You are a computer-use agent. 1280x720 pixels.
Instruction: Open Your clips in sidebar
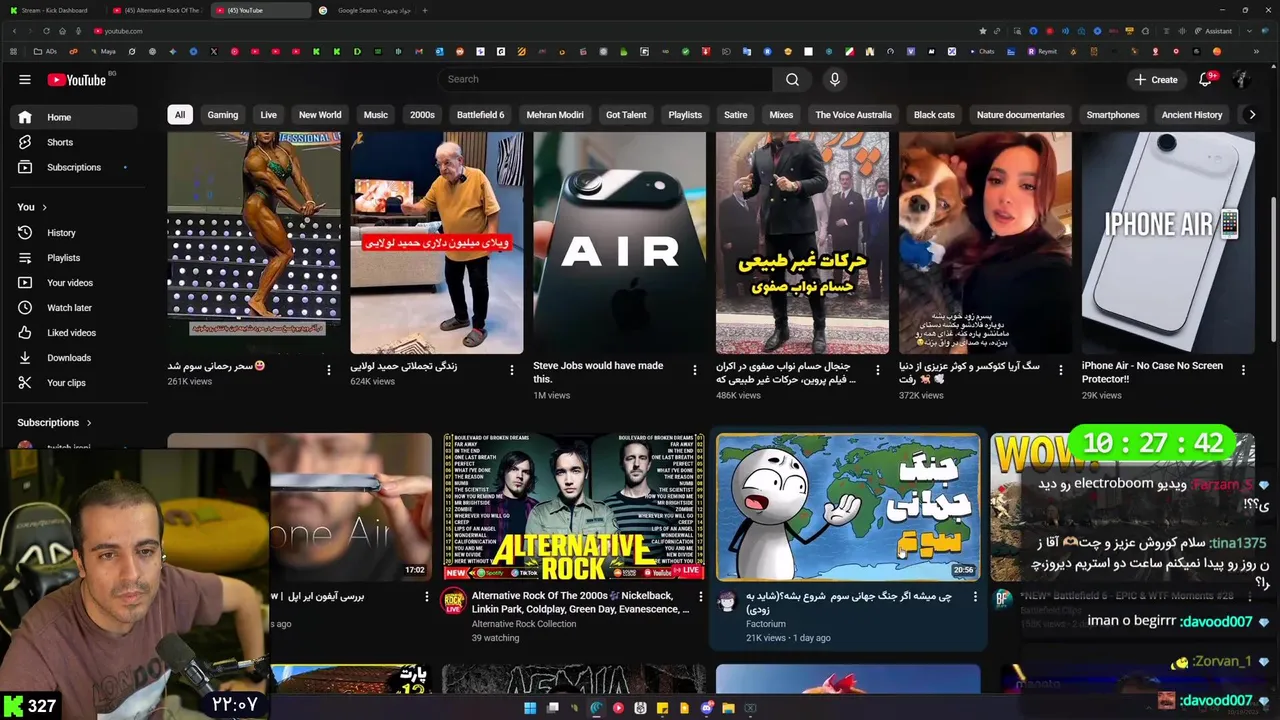click(x=74, y=383)
